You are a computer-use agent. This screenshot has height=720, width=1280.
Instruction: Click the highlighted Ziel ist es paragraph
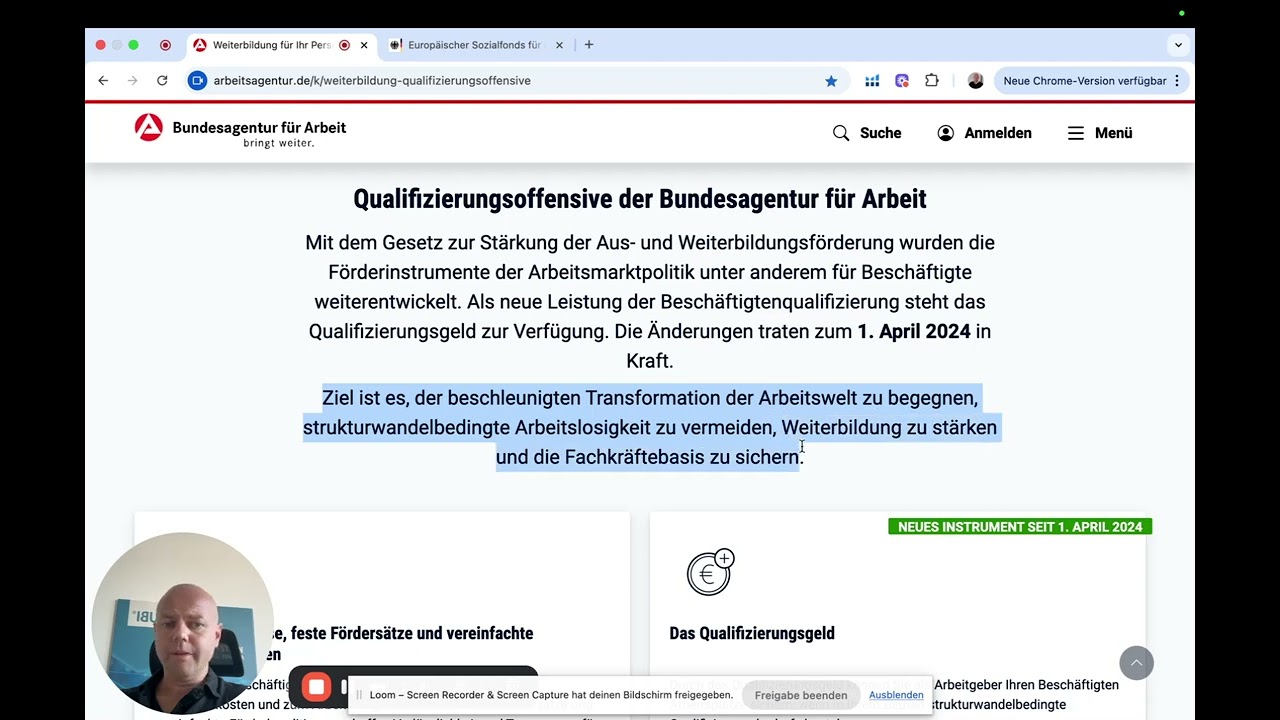pos(650,427)
